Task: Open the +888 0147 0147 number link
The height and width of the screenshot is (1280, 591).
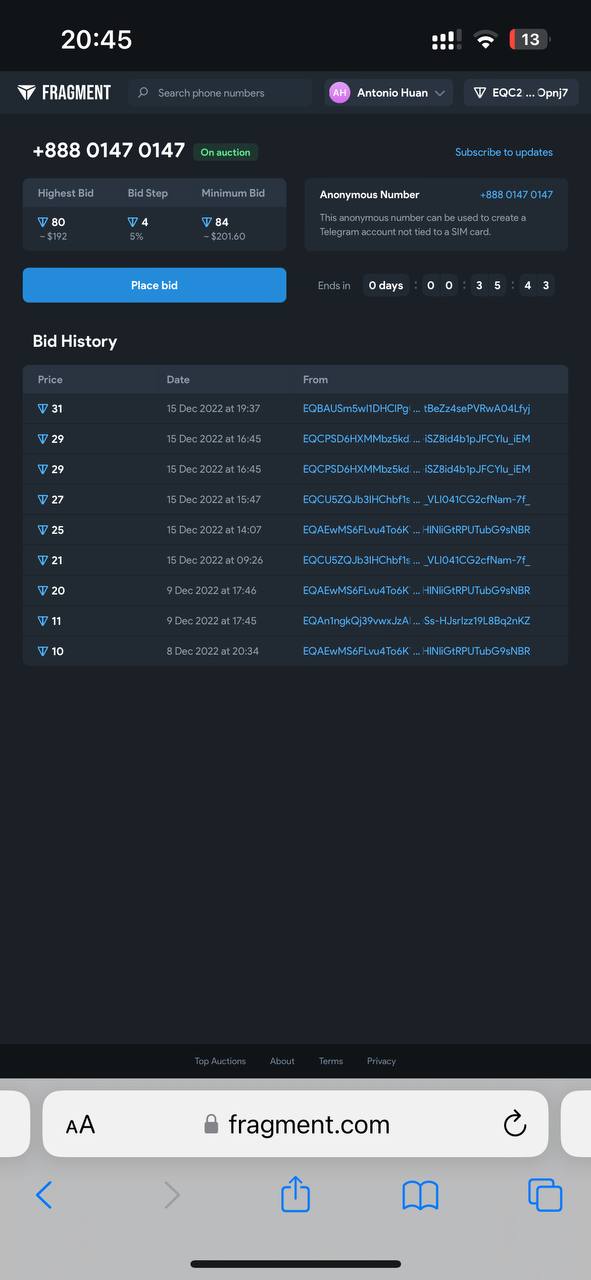Action: tap(516, 194)
